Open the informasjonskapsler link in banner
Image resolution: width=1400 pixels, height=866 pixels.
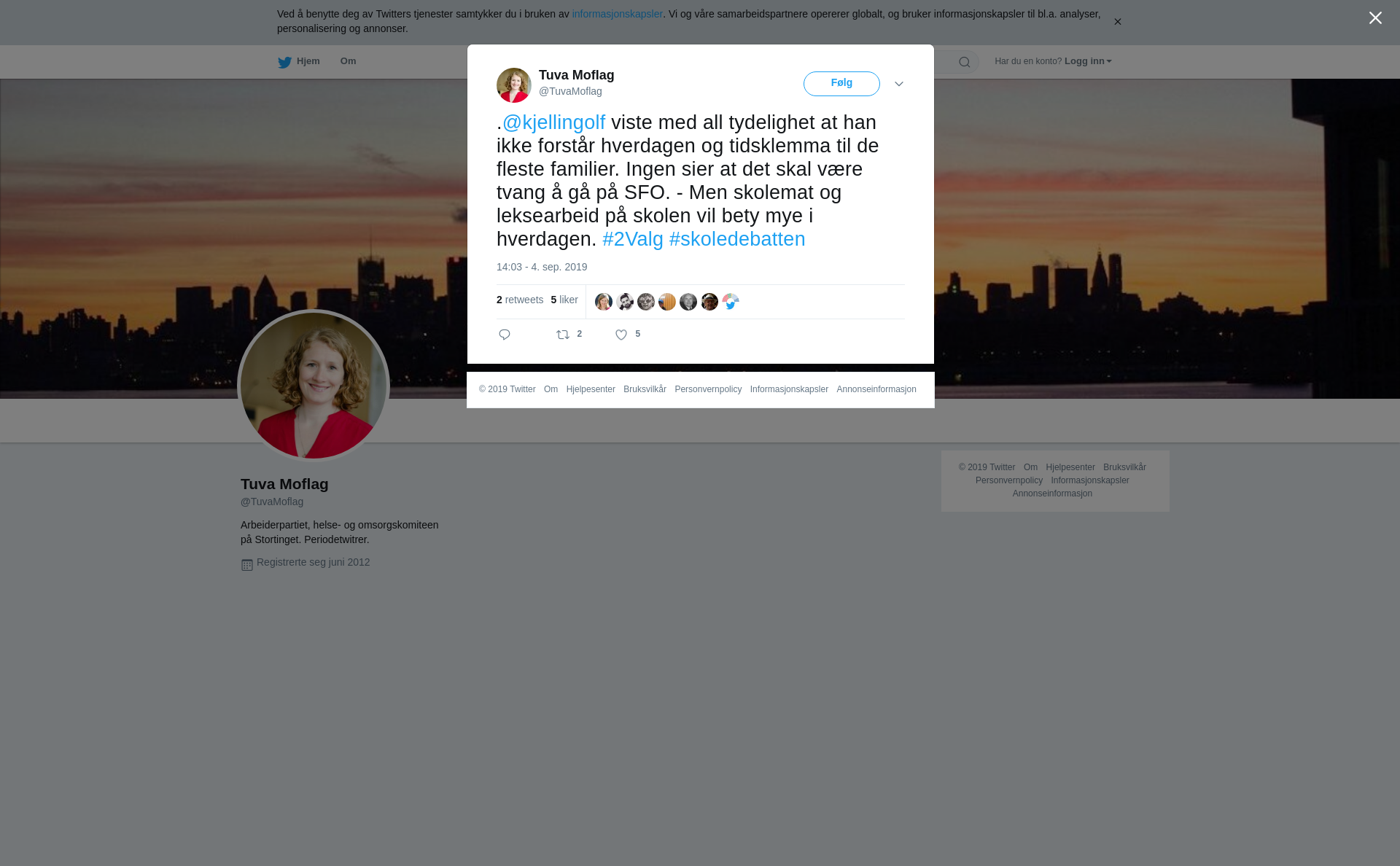tap(617, 14)
